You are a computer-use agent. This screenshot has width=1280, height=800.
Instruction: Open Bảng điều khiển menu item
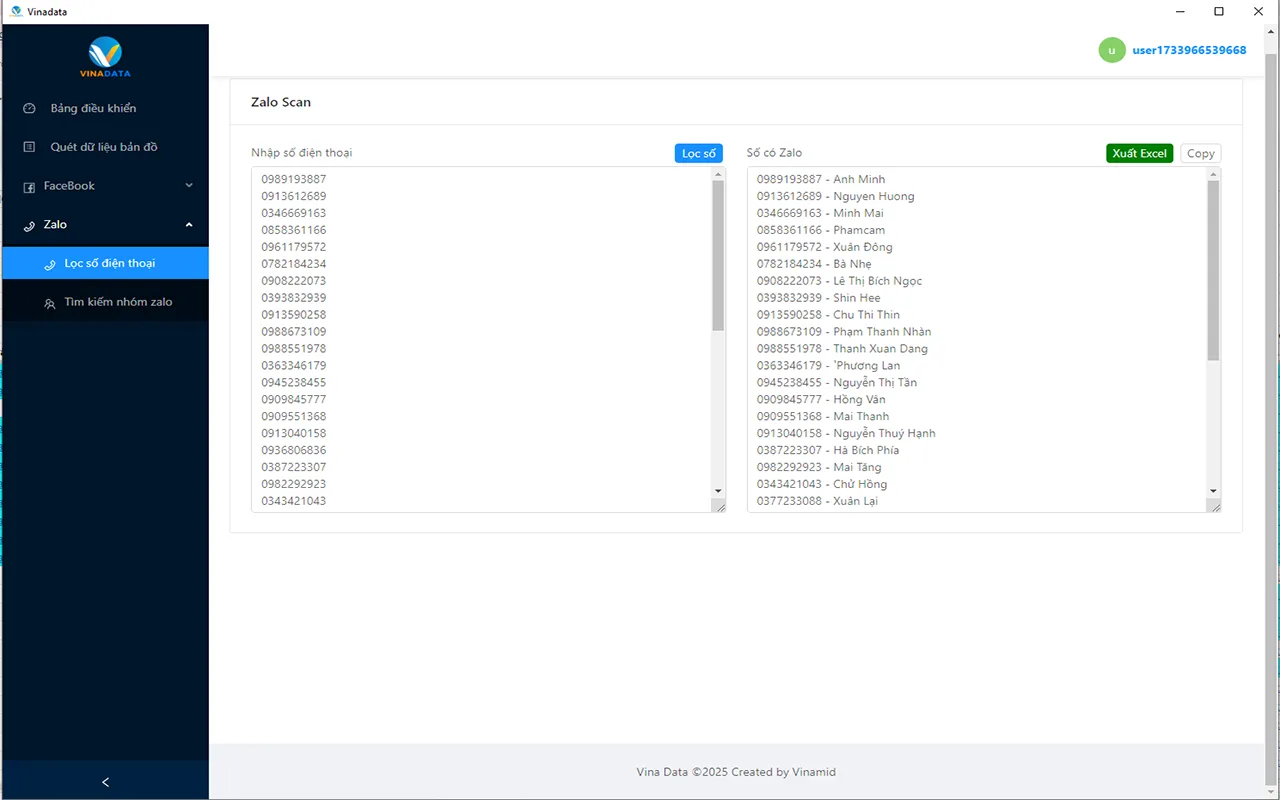click(93, 108)
